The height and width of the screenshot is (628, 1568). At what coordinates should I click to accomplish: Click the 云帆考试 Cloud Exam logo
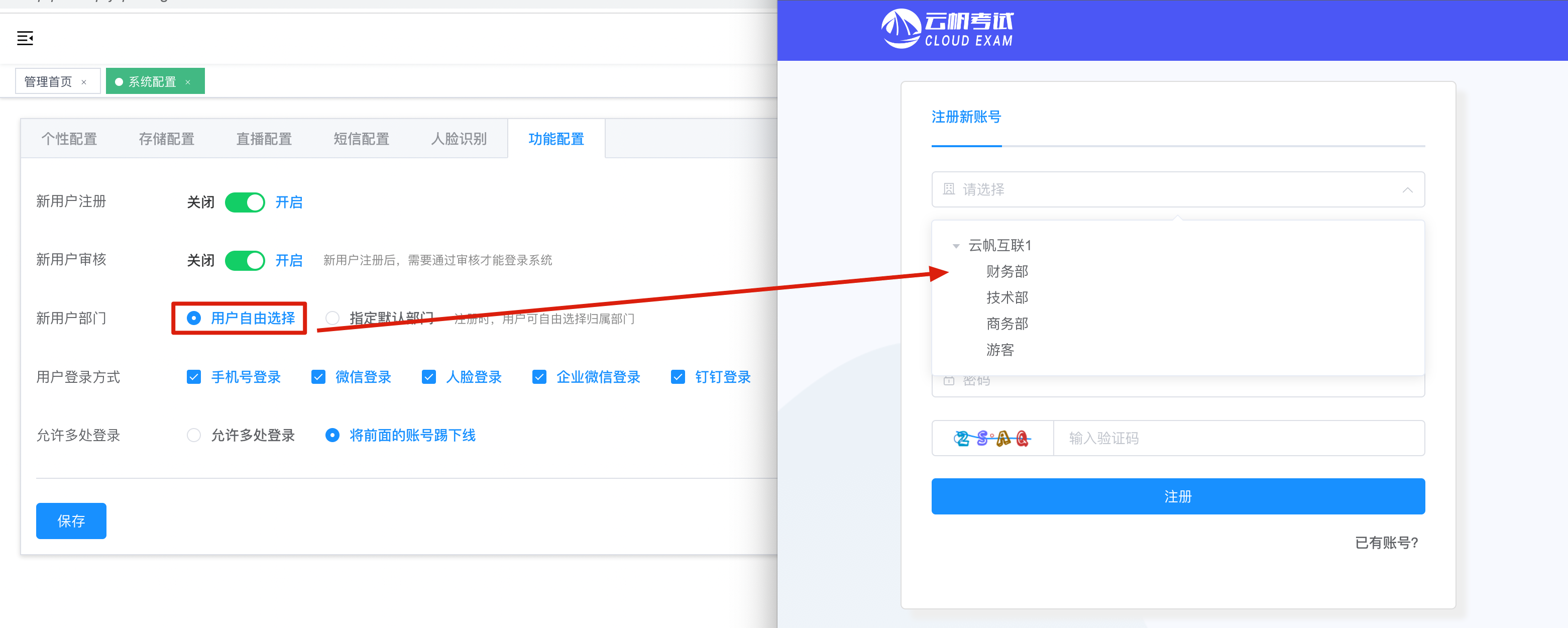coord(947,29)
